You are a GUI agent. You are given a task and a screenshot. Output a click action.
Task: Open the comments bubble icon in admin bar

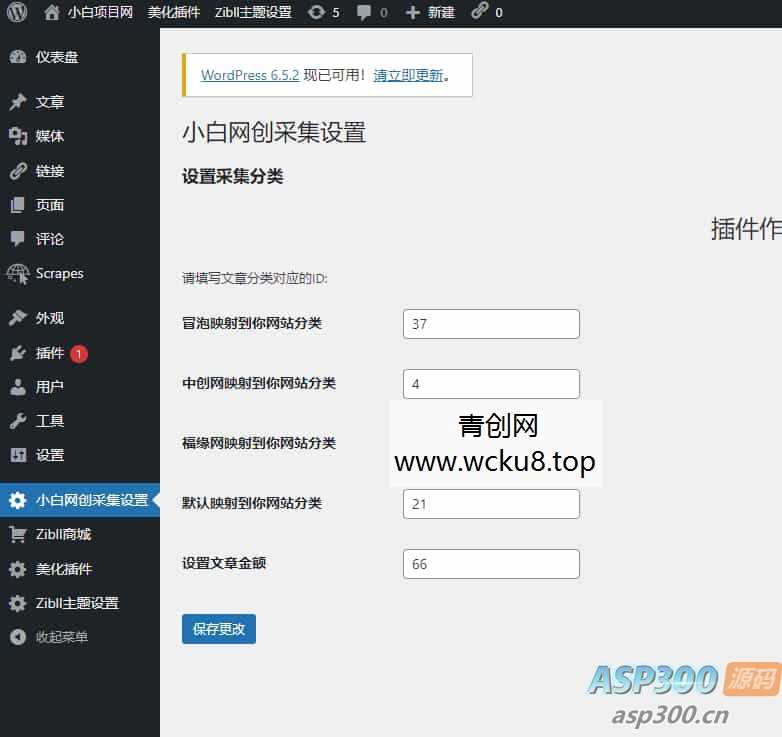(x=364, y=12)
